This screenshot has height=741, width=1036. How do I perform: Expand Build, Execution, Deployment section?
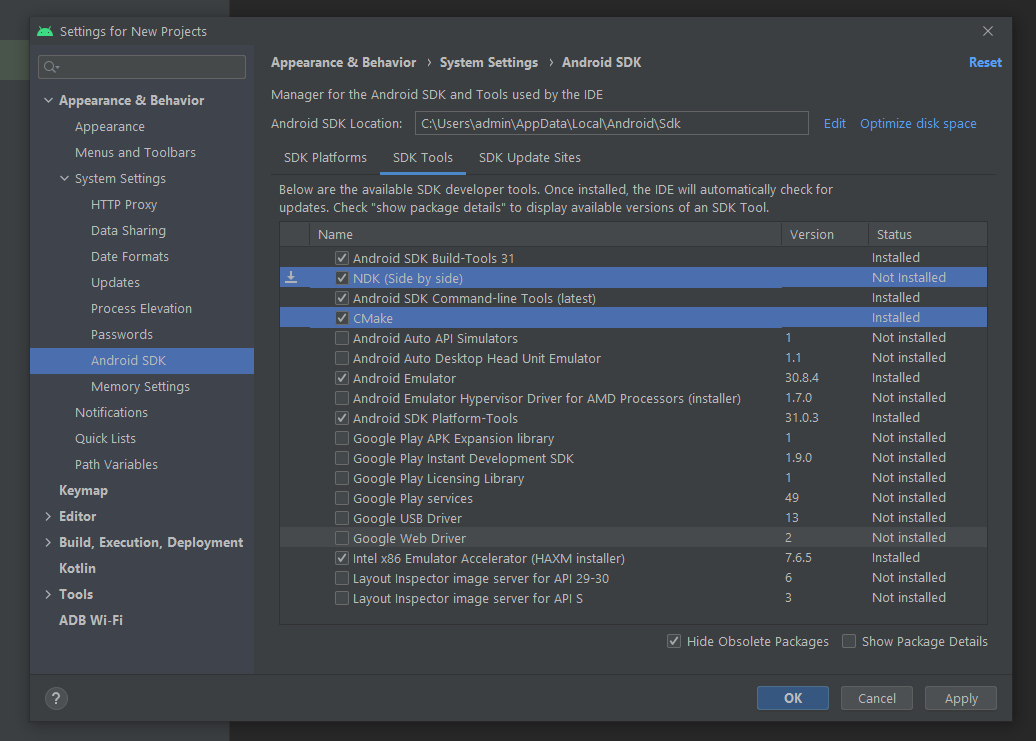click(48, 542)
